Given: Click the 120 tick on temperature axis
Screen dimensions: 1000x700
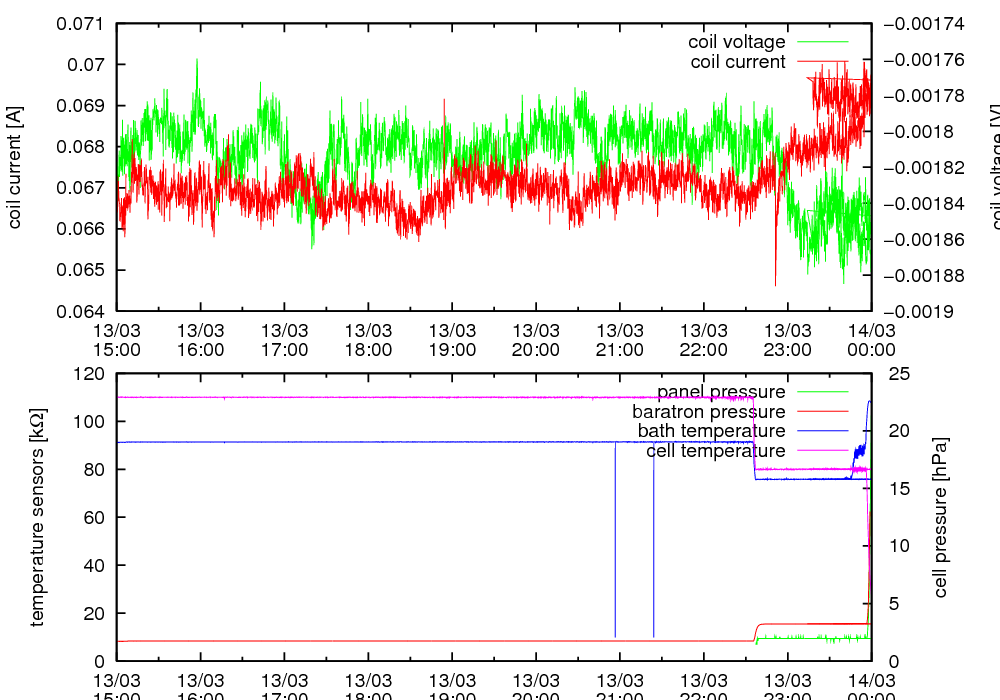Looking at the screenshot, I should pyautogui.click(x=91, y=374).
